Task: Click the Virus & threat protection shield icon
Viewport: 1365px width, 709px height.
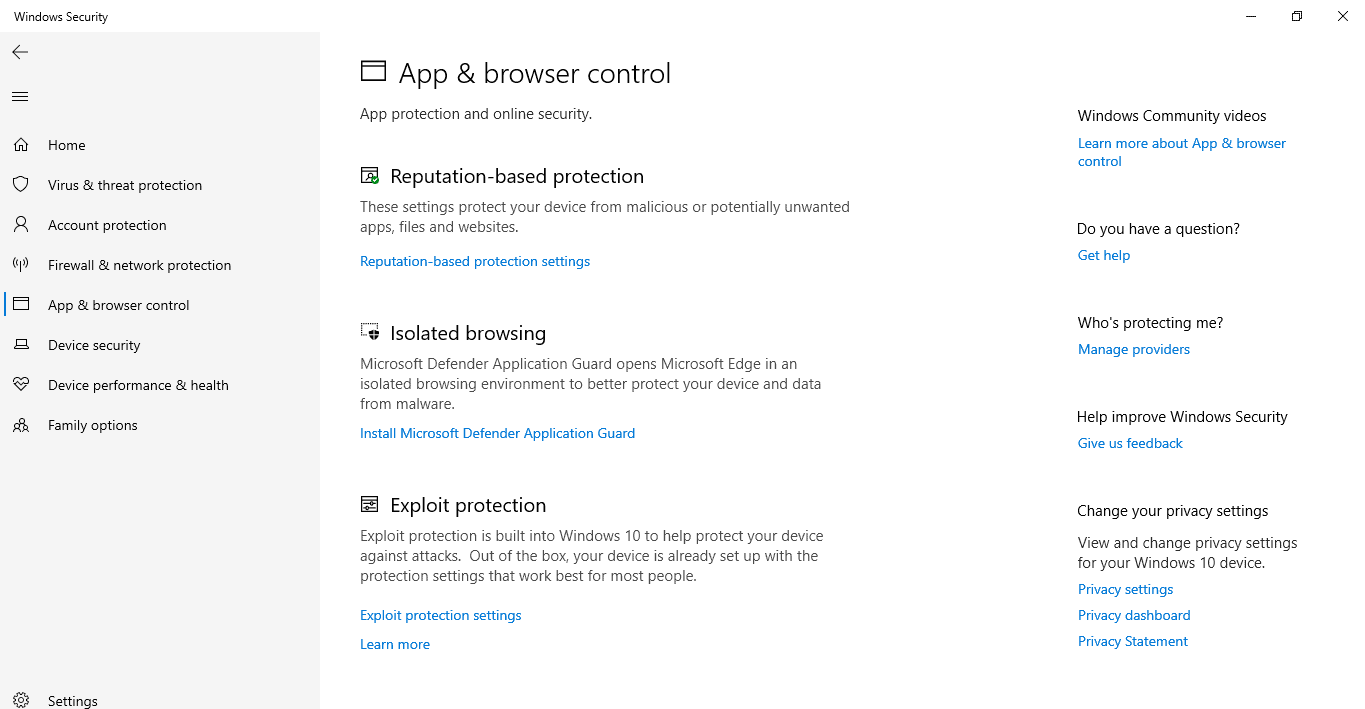Action: (21, 185)
